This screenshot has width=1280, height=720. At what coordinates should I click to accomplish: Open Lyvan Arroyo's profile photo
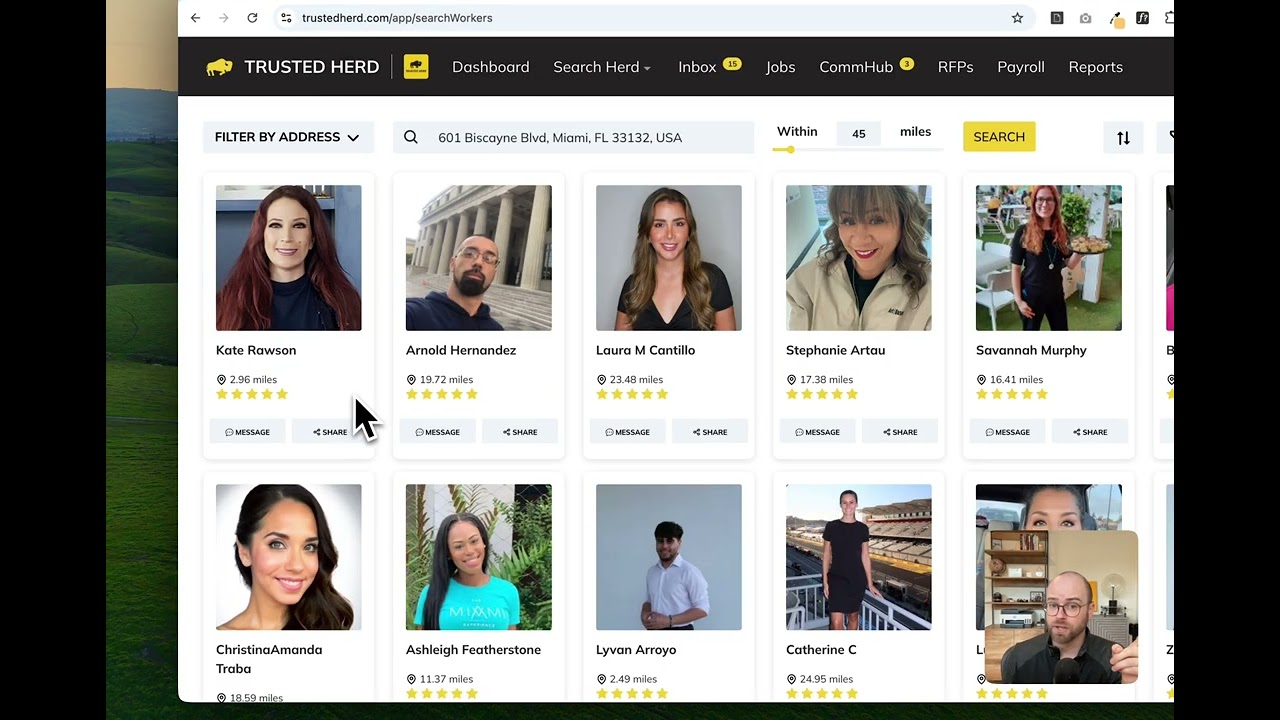[x=668, y=557]
